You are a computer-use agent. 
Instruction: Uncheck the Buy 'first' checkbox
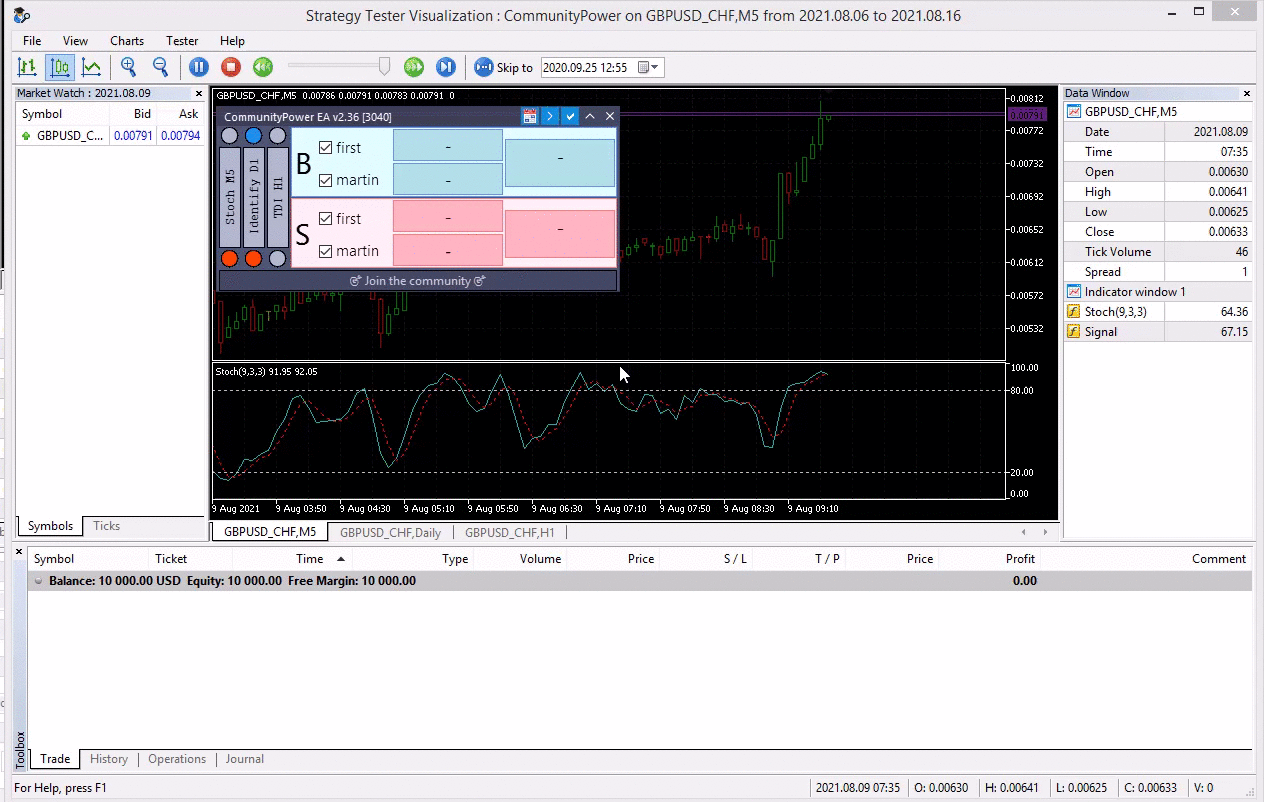(x=325, y=147)
